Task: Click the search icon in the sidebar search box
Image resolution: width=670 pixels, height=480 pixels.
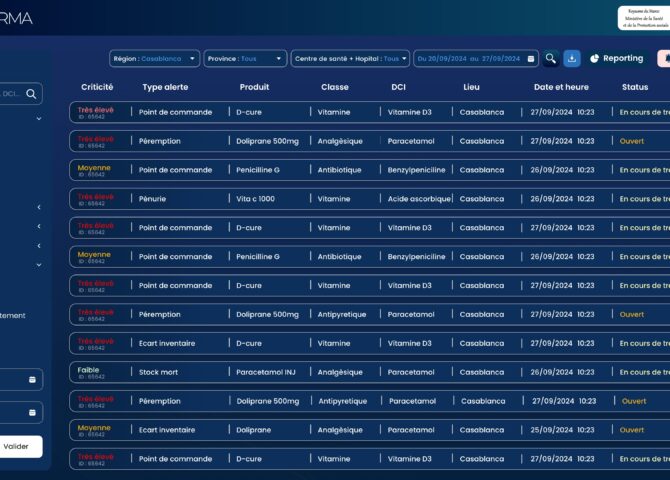Action: click(31, 94)
